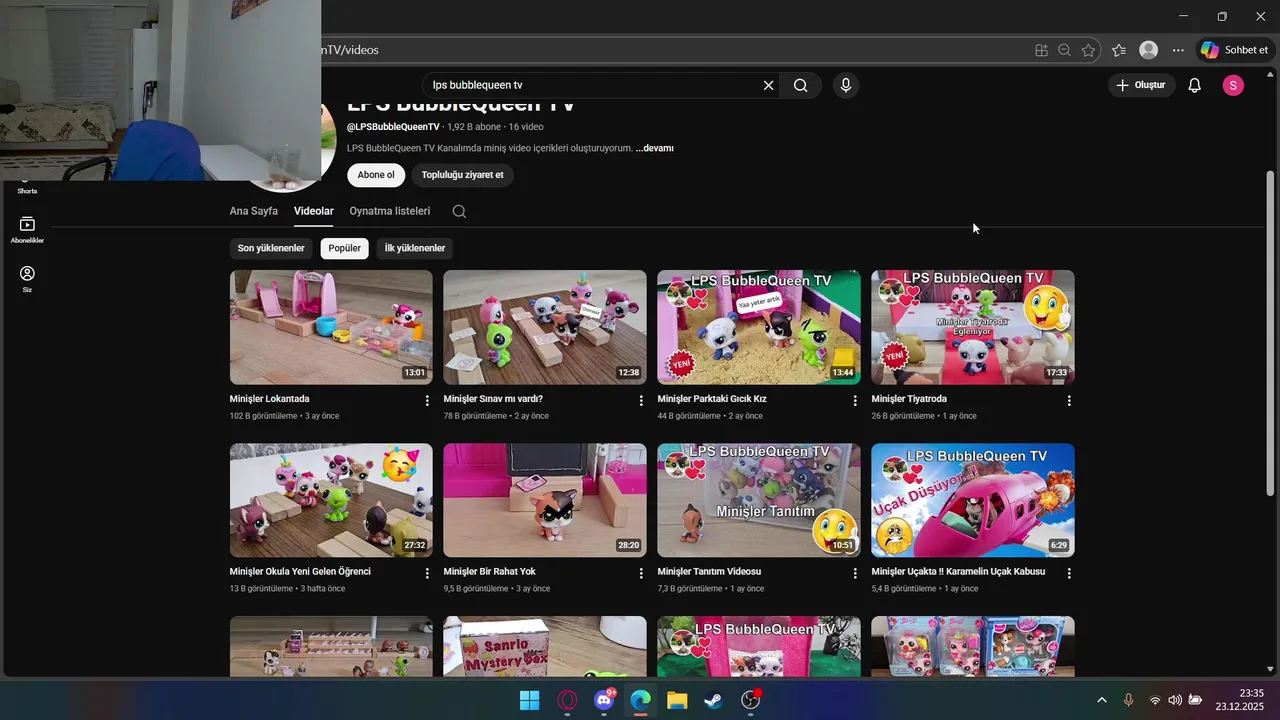Screen dimensions: 1280x720
Task: Open options for Minişler Lokantada video
Action: click(427, 400)
